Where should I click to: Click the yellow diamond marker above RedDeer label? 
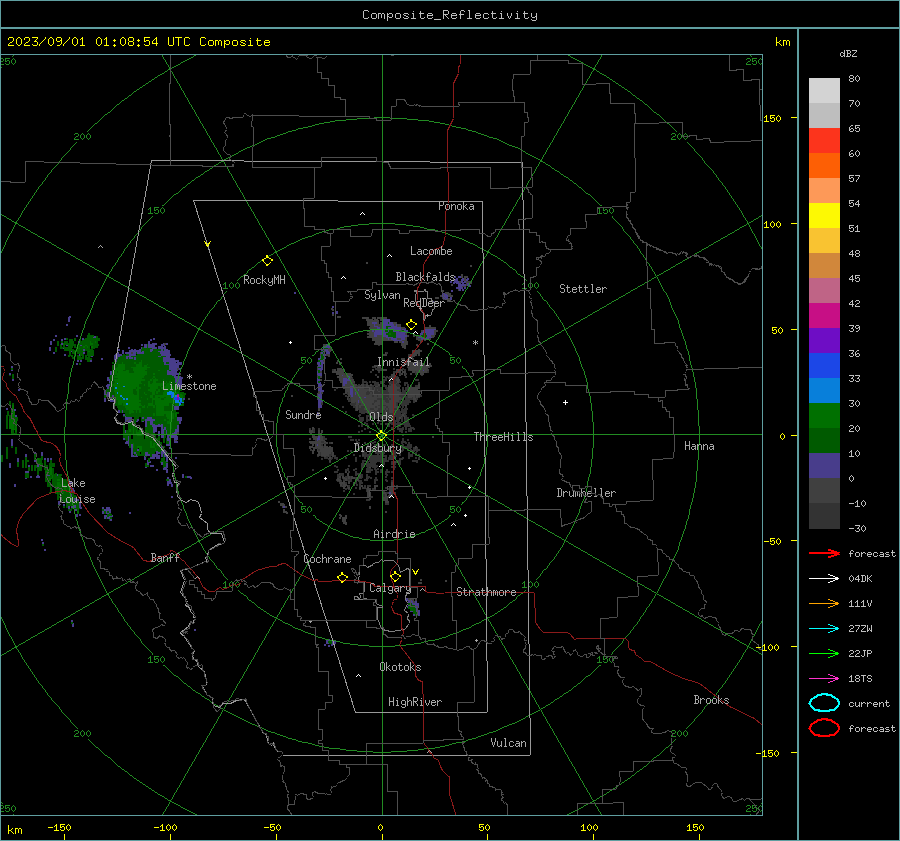[x=411, y=325]
